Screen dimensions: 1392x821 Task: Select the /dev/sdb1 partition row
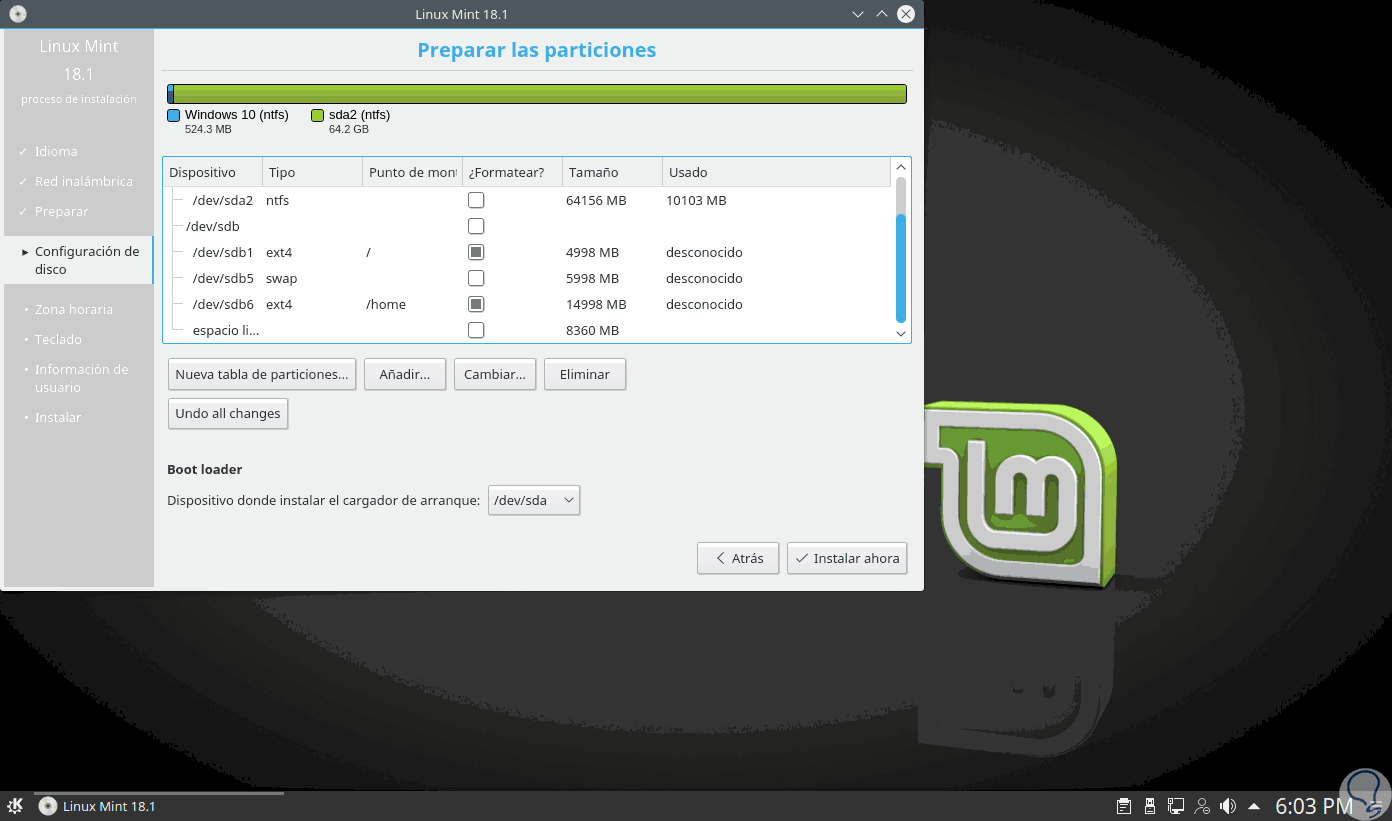[x=526, y=252]
